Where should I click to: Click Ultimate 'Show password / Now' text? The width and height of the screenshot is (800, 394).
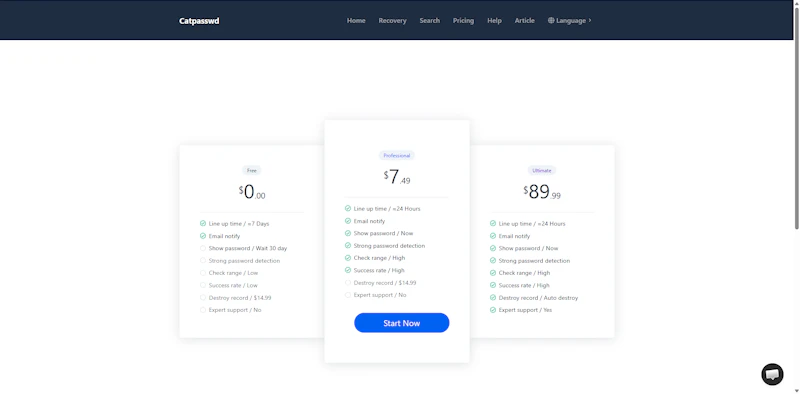point(529,249)
